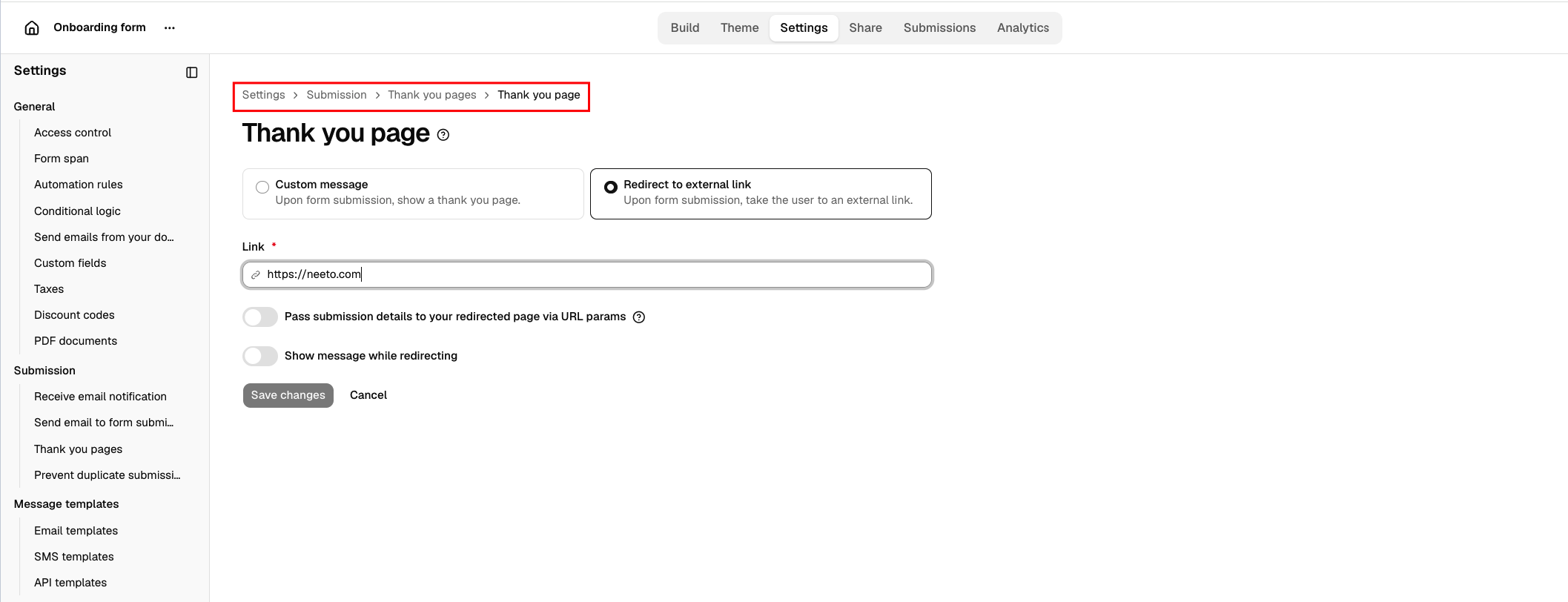The height and width of the screenshot is (602, 1568).
Task: Click the Message templates section heading
Action: (66, 504)
